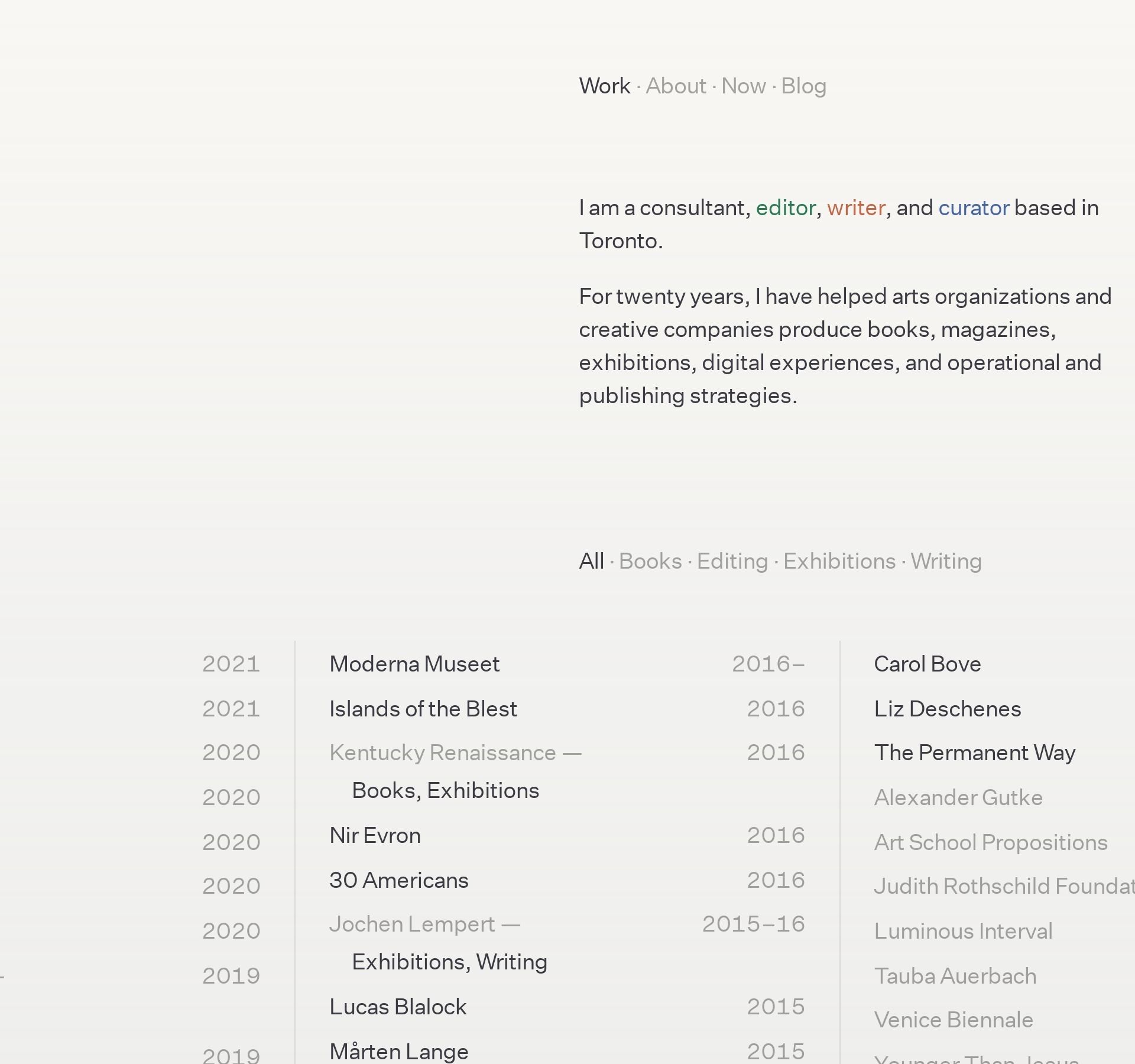Show only Exhibitions projects
Image resolution: width=1135 pixels, height=1064 pixels.
pyautogui.click(x=839, y=562)
